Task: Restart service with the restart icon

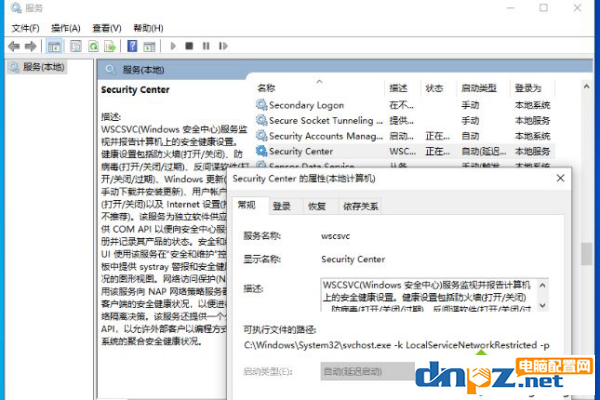Action: coord(223,46)
